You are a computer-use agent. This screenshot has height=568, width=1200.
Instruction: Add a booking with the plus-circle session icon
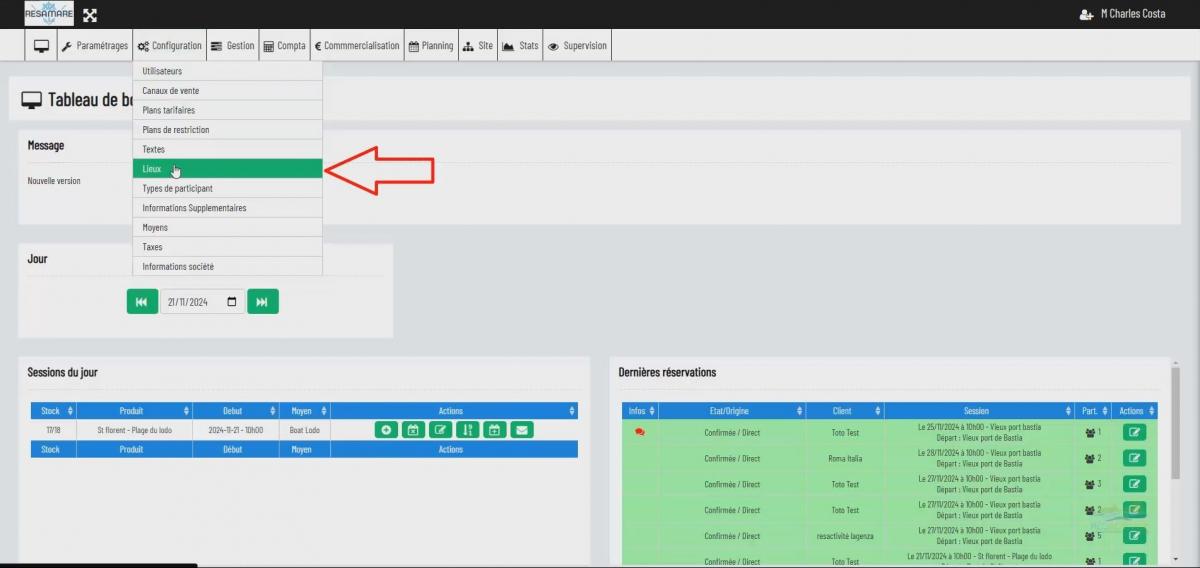tap(387, 430)
